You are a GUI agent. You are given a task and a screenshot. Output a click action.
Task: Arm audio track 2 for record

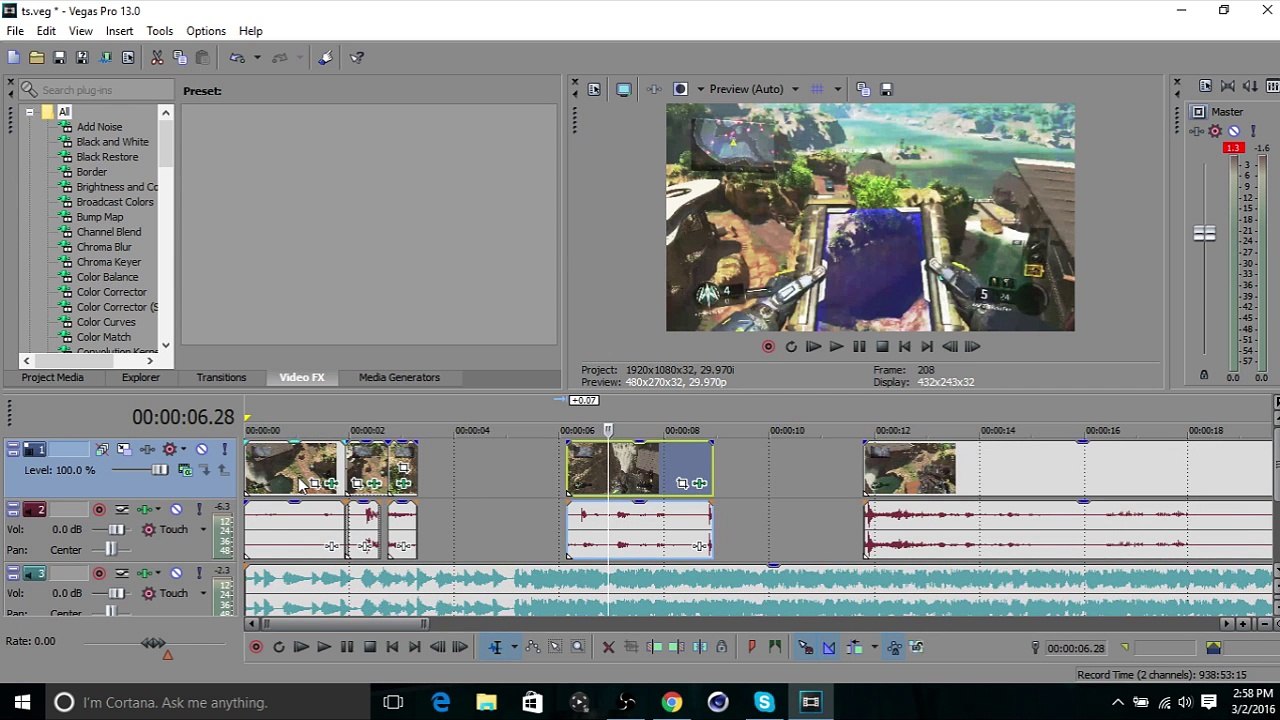tap(99, 510)
